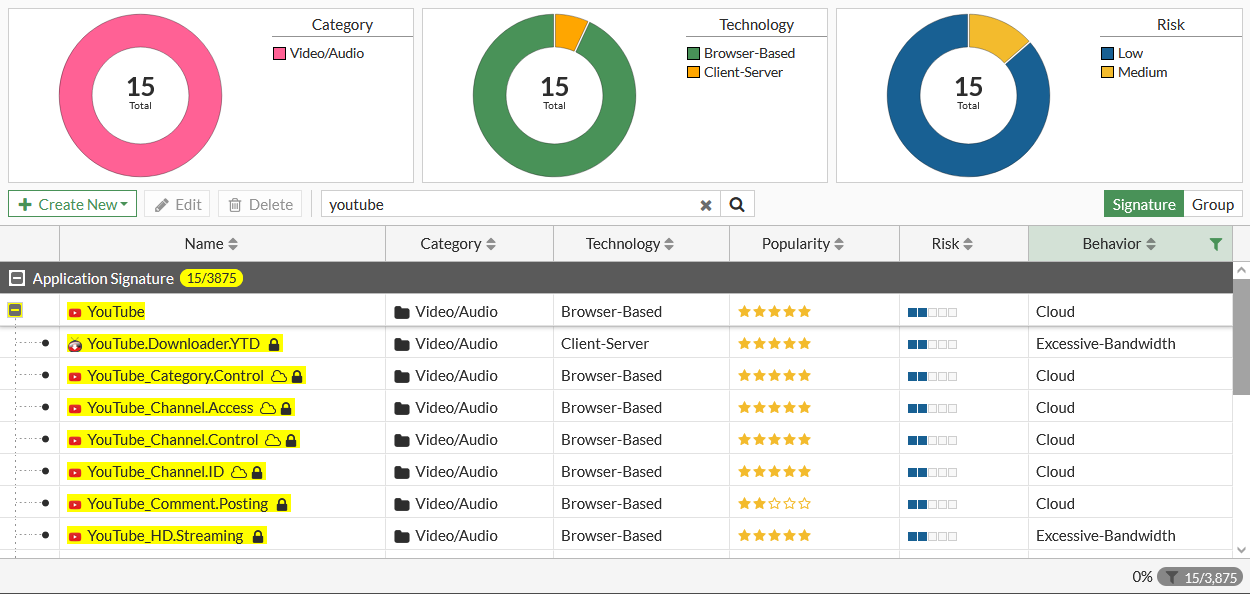
Task: Click Browser-Based in YouTube_Category.Control row
Action: (x=611, y=376)
